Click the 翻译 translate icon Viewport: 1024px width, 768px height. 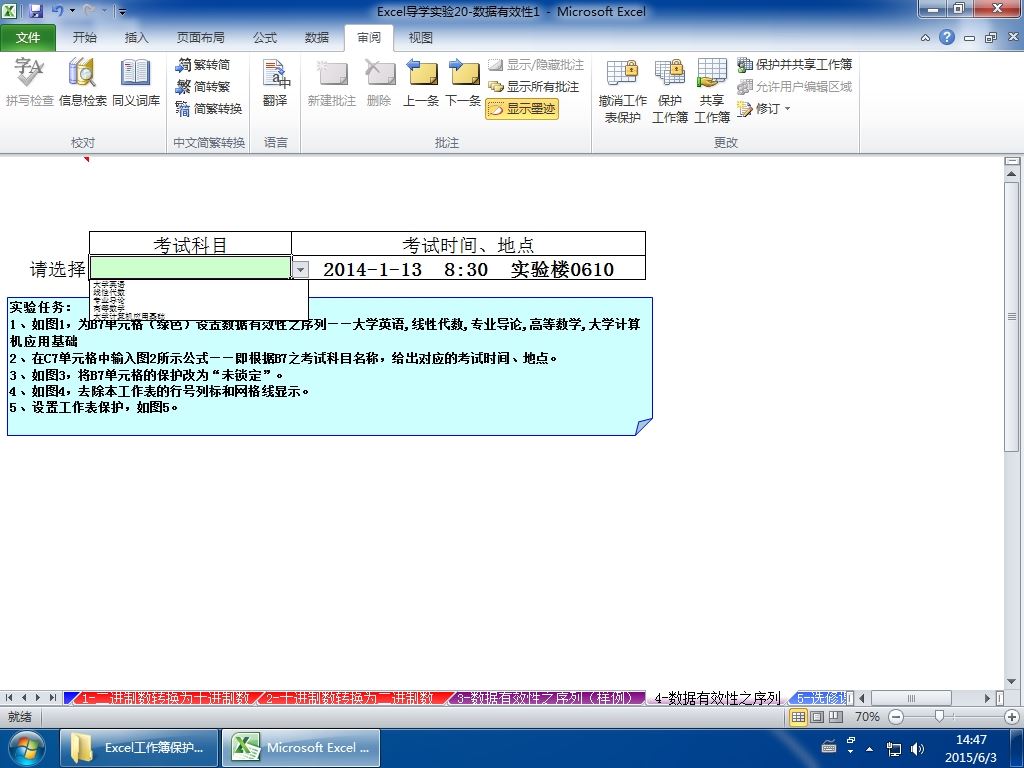pyautogui.click(x=276, y=82)
